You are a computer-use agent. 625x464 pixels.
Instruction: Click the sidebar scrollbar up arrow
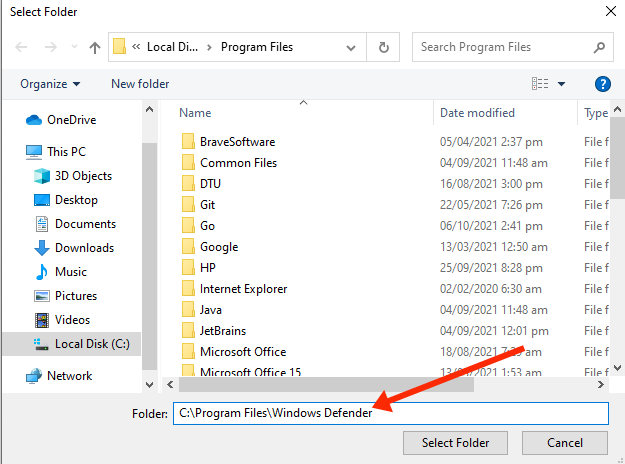(149, 109)
